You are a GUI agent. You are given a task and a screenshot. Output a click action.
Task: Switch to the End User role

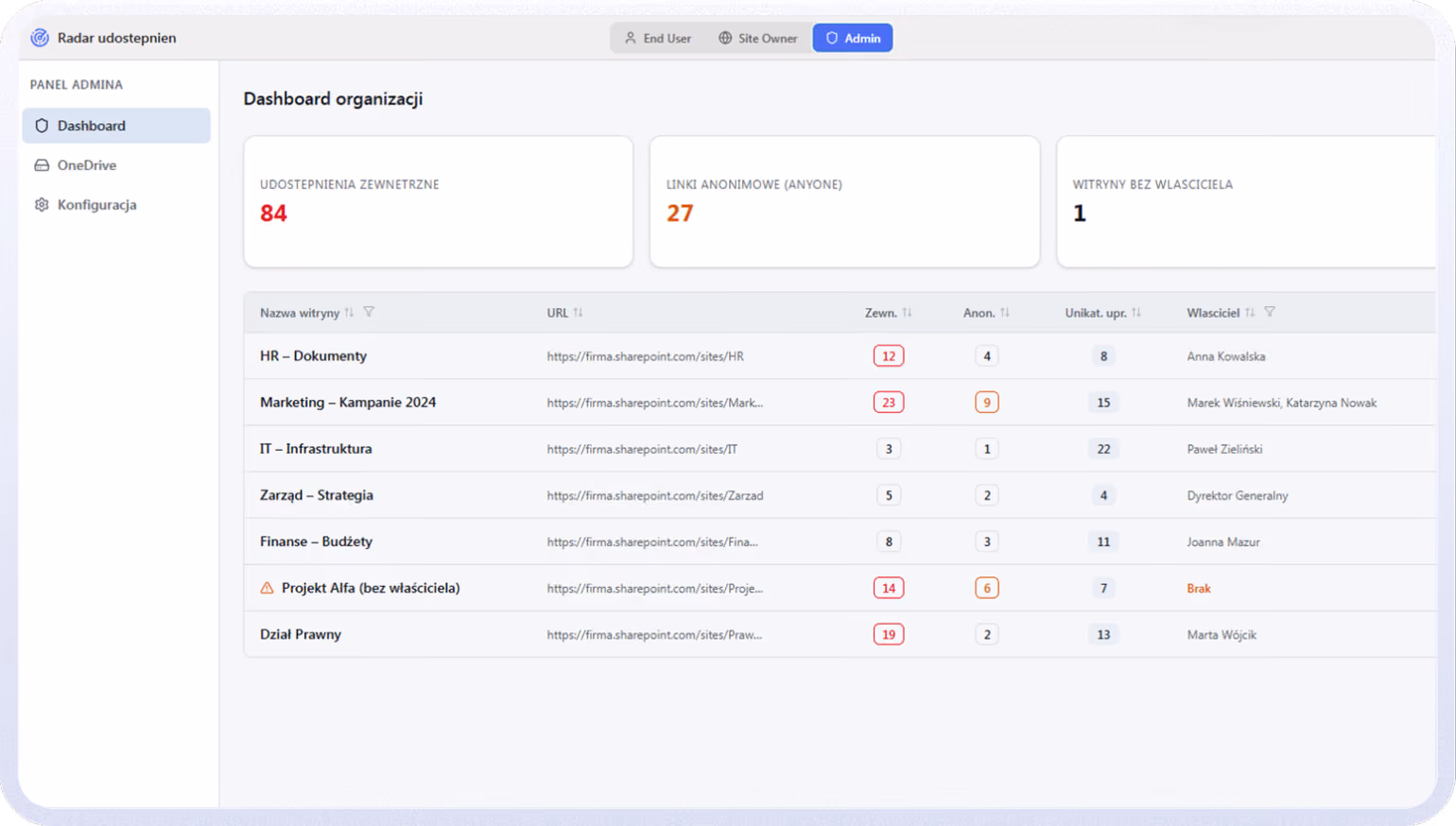click(658, 38)
